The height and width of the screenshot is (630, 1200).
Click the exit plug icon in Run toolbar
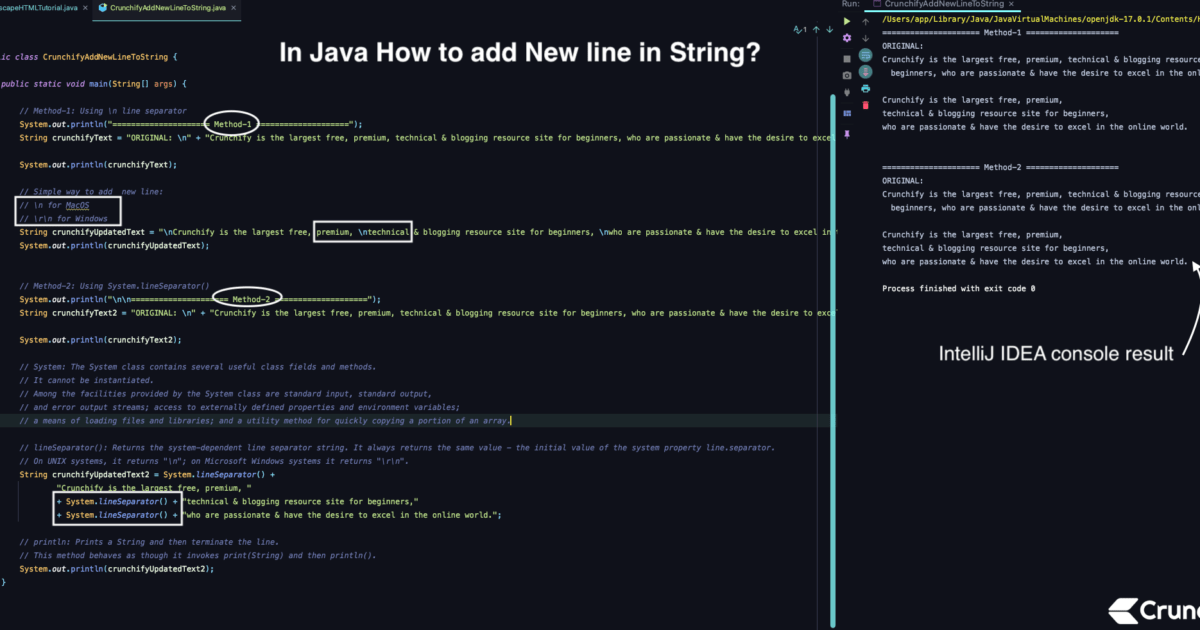pos(847,92)
